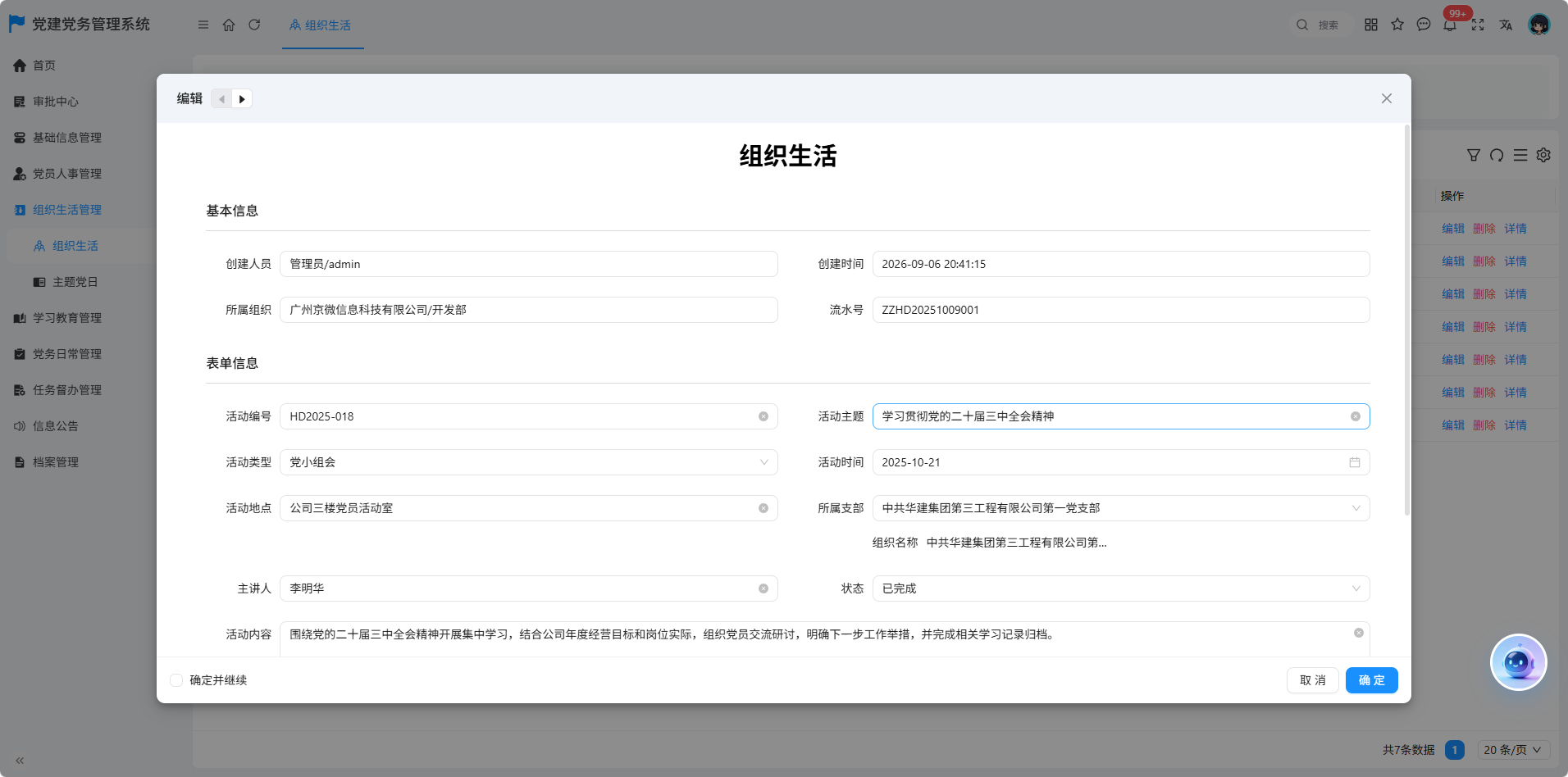1568x777 pixels.
Task: Click the 确定 button
Action: (x=1372, y=680)
